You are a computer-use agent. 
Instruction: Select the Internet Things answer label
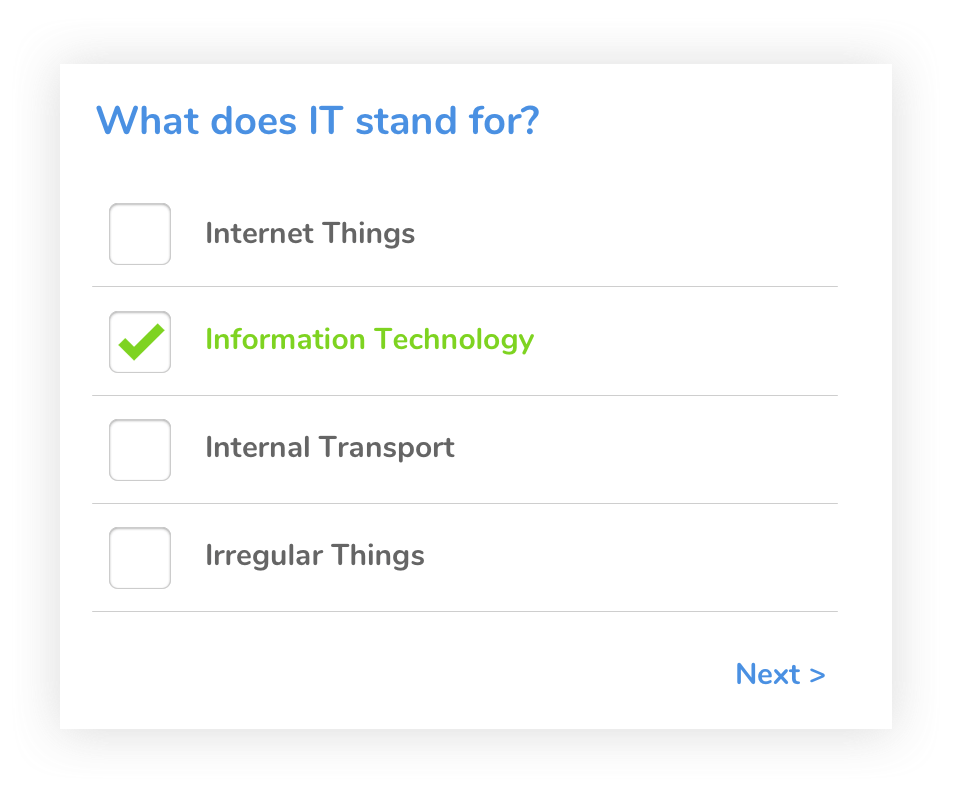[310, 234]
